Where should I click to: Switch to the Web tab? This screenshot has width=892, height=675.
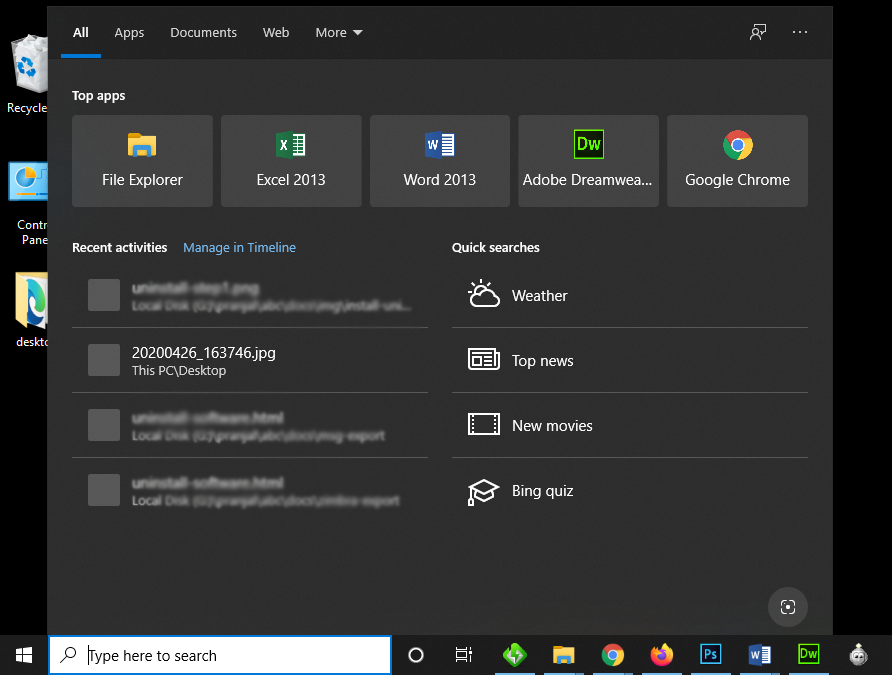tap(276, 32)
